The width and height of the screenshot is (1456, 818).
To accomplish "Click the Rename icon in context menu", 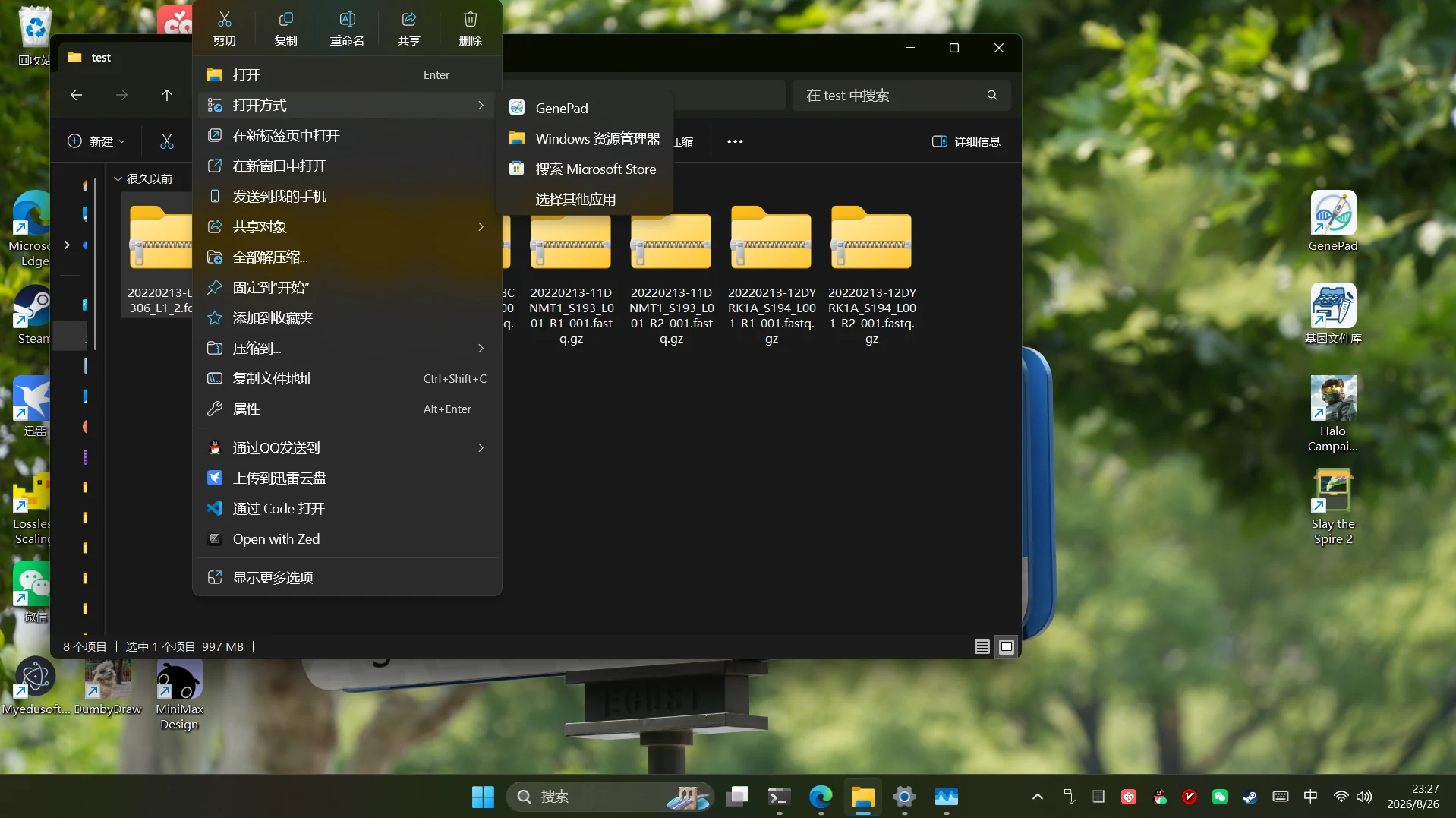I will pos(348,28).
